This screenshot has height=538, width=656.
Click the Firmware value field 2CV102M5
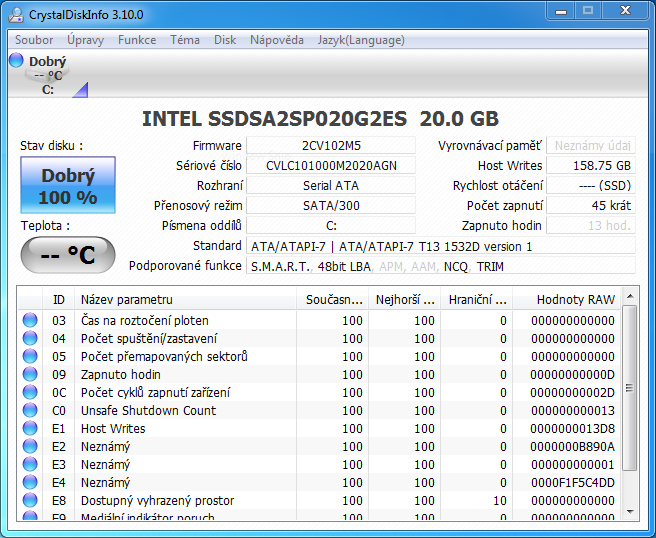pyautogui.click(x=331, y=146)
